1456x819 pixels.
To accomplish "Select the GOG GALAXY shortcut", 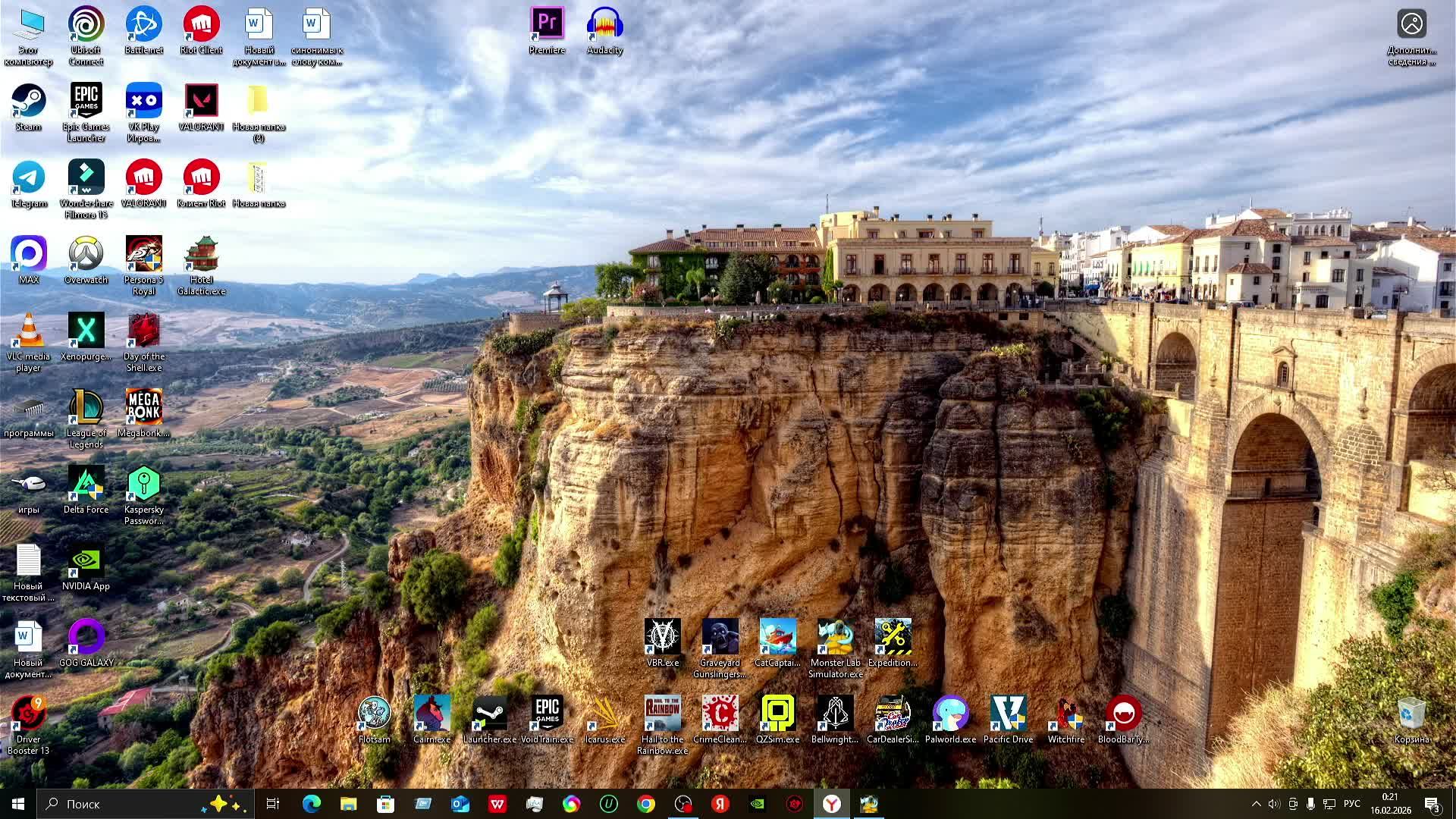I will 86,638.
